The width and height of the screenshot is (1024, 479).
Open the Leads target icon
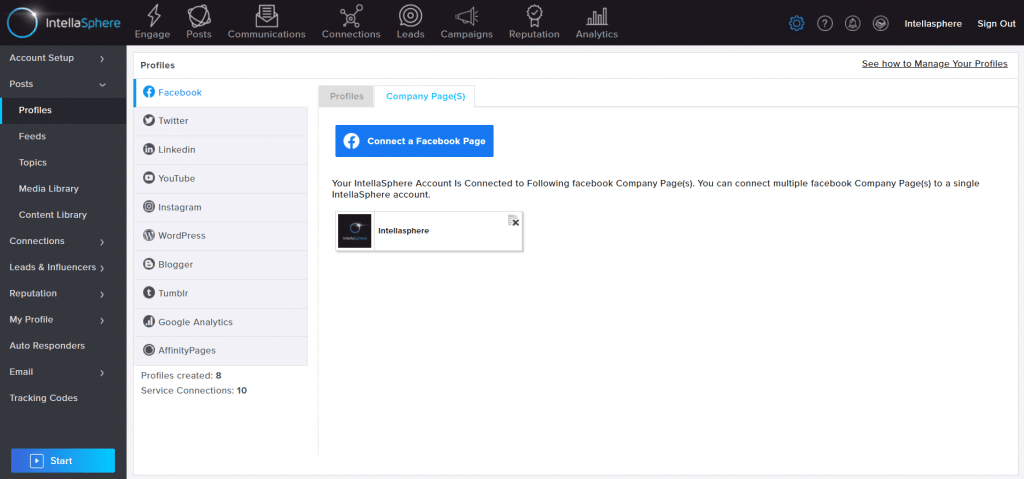[x=410, y=14]
